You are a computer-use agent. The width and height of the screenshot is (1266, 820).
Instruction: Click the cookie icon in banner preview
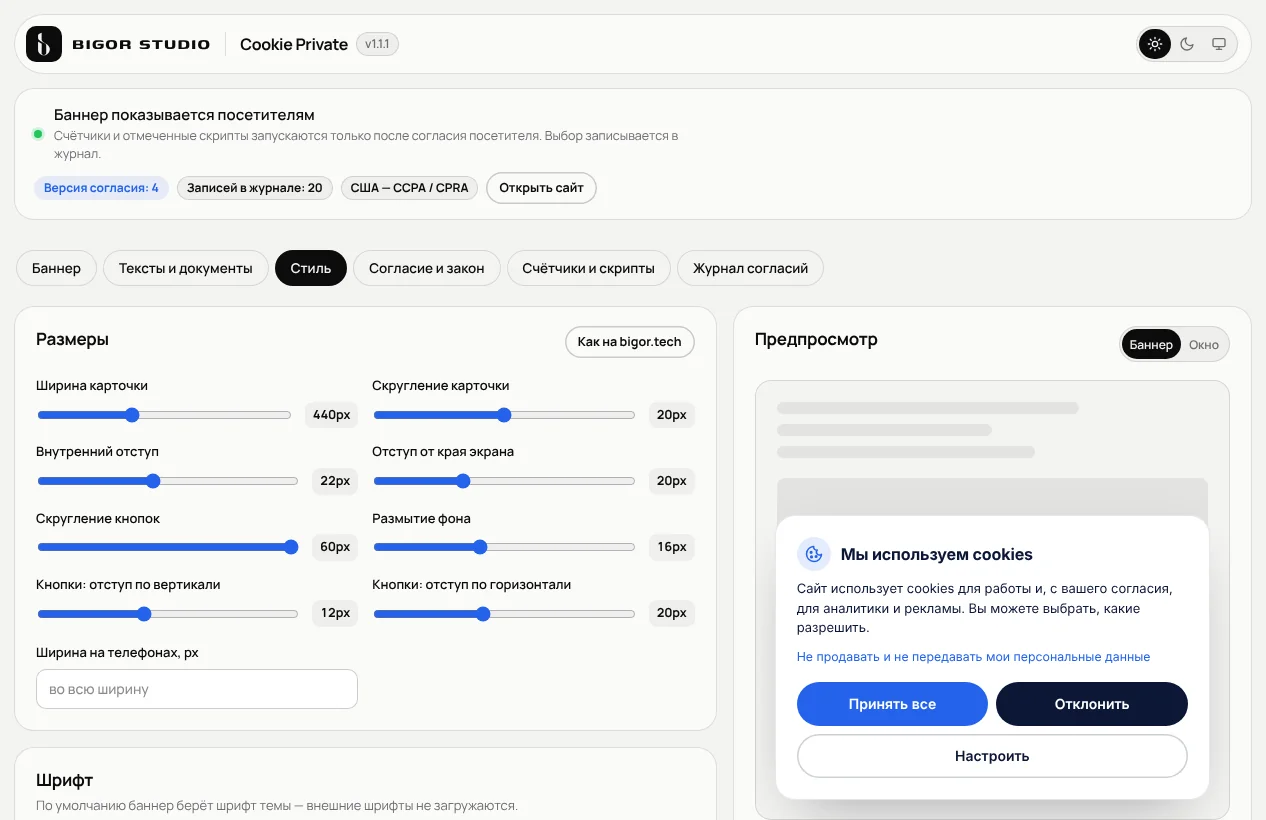coord(814,553)
